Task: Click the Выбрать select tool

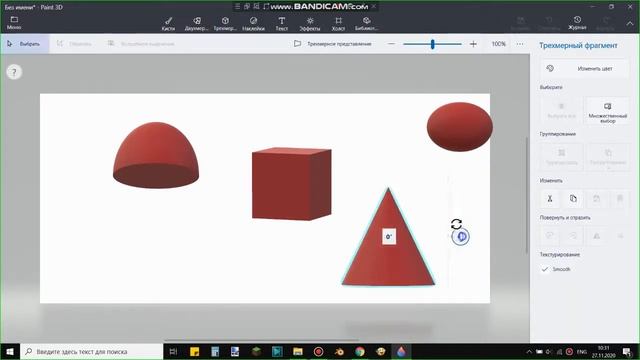Action: [x=24, y=44]
